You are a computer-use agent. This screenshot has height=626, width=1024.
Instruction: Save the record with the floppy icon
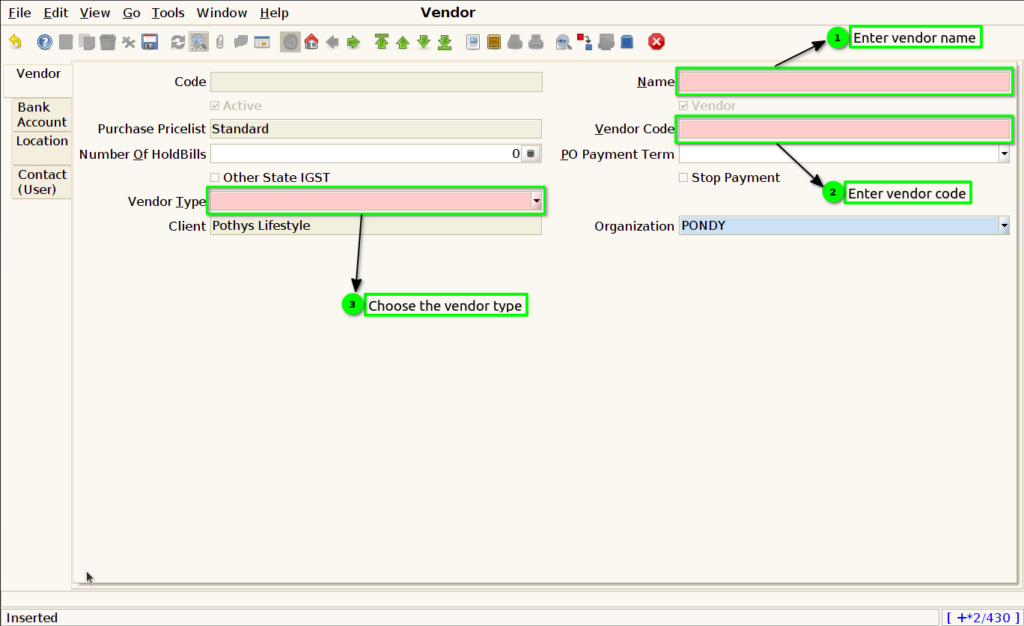point(150,42)
